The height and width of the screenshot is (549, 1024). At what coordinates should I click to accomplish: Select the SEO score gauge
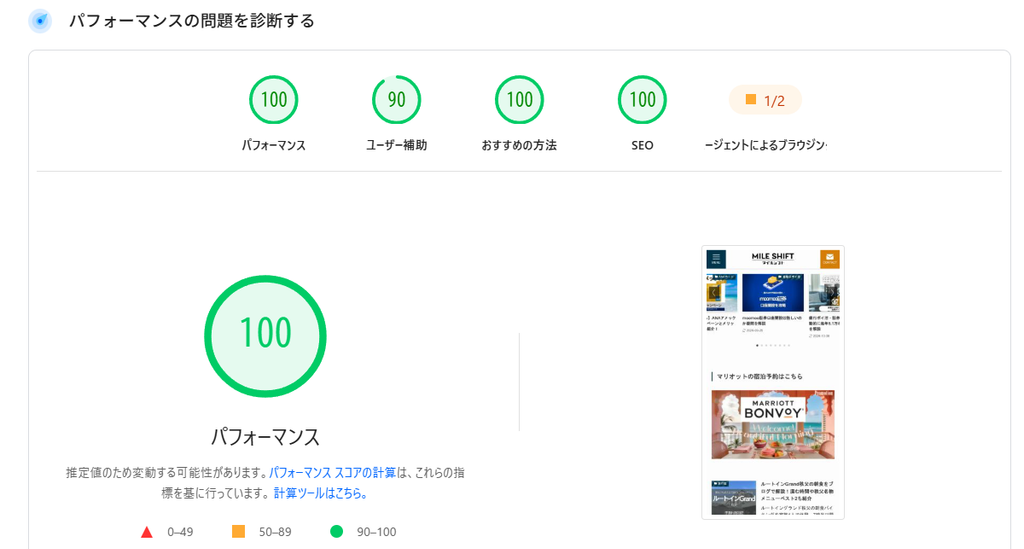click(642, 100)
